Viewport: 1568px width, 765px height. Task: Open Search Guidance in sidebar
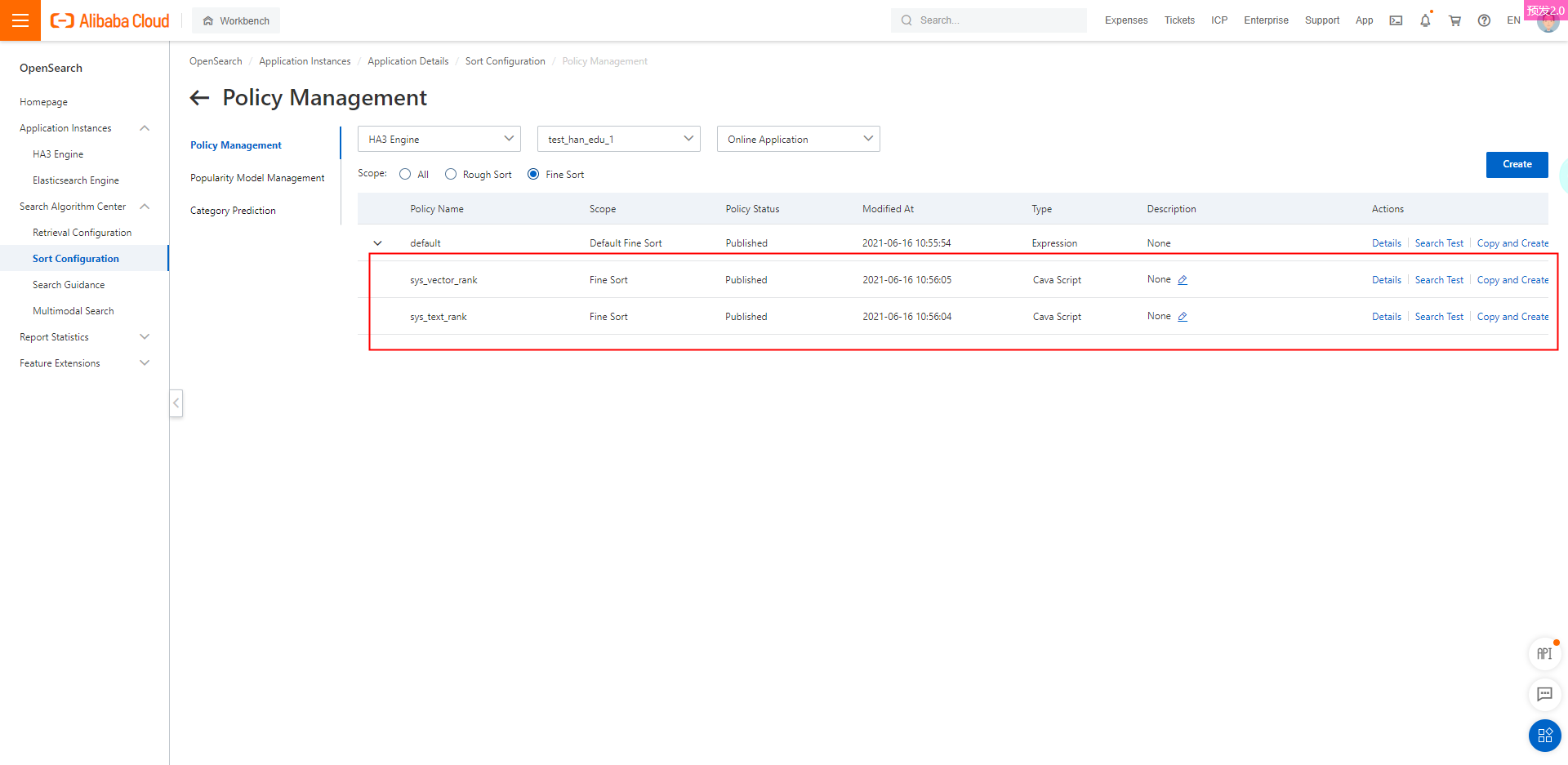[69, 285]
